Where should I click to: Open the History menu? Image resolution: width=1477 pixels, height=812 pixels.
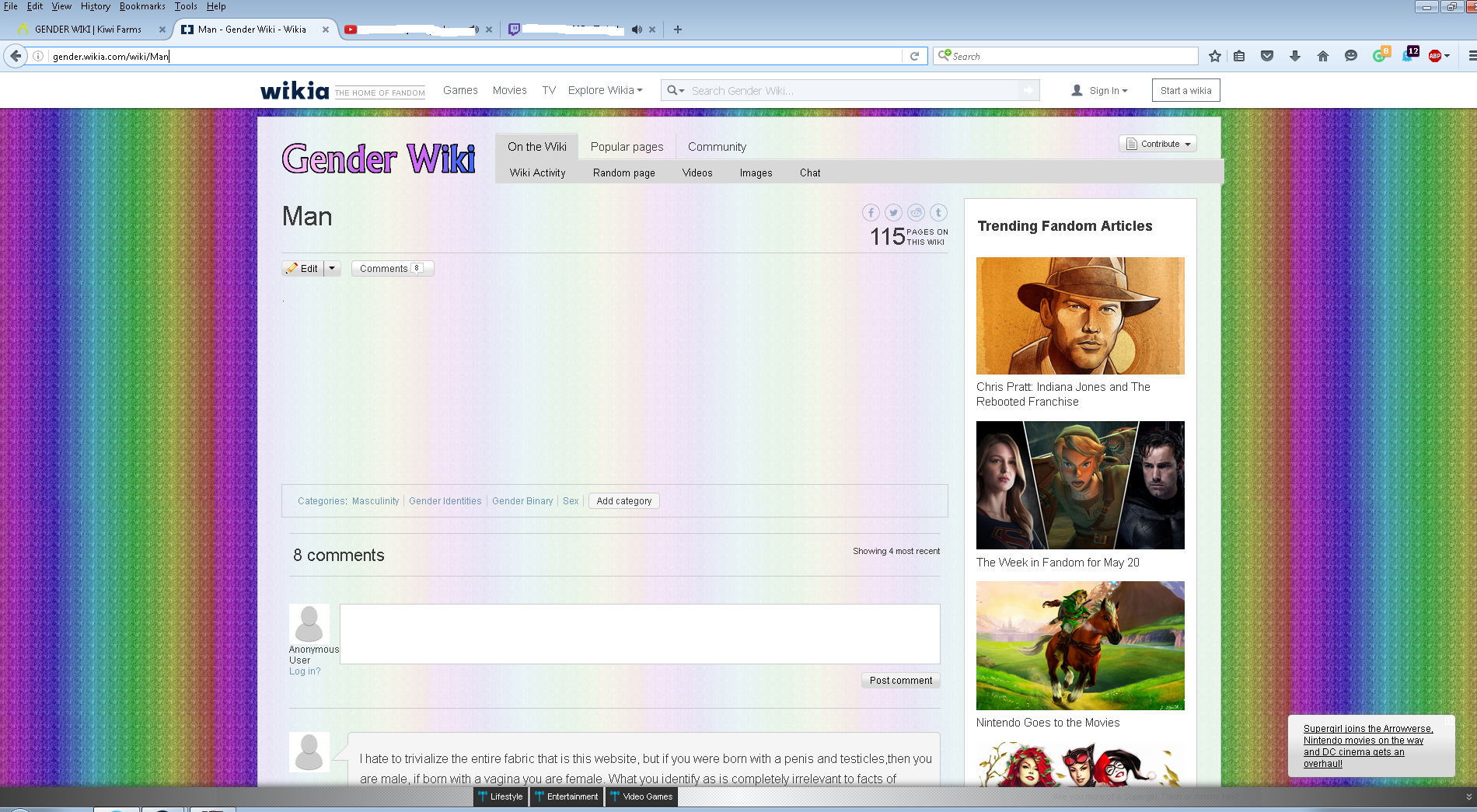[96, 6]
